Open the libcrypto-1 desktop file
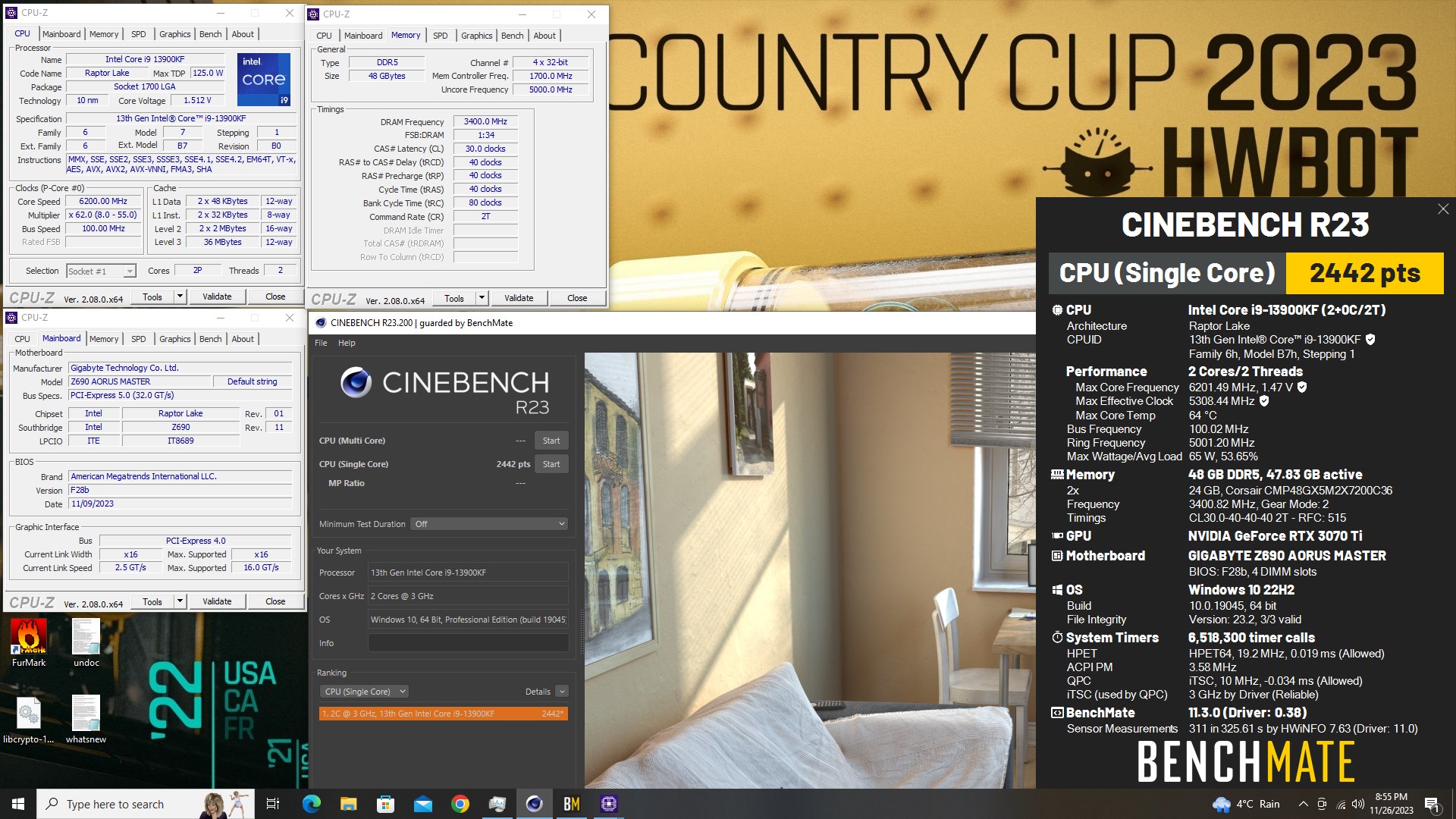Image resolution: width=1456 pixels, height=819 pixels. click(x=29, y=719)
